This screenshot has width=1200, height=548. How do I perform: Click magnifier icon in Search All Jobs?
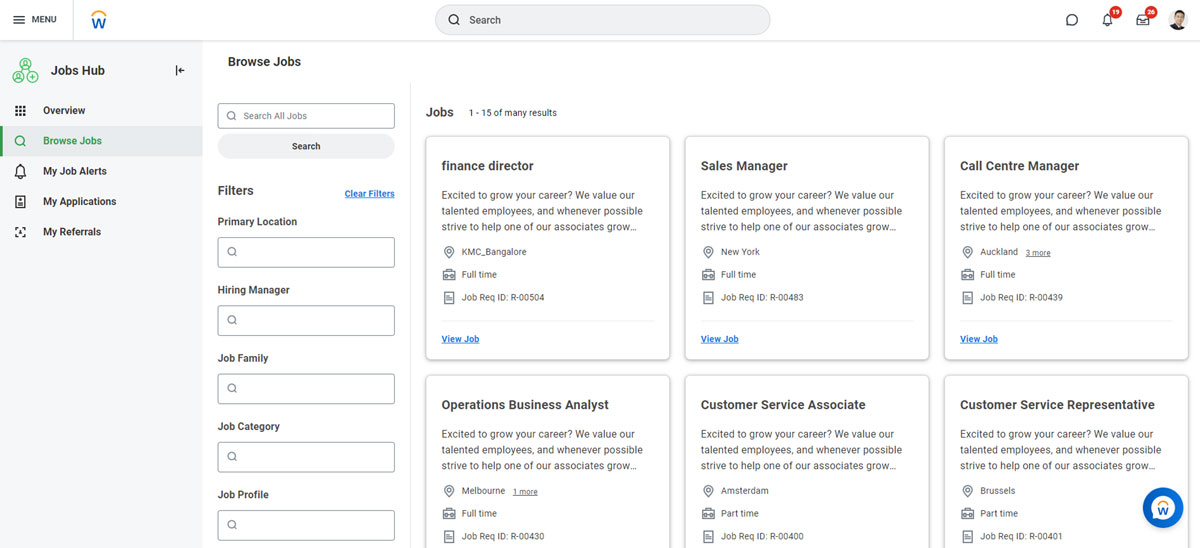[232, 116]
